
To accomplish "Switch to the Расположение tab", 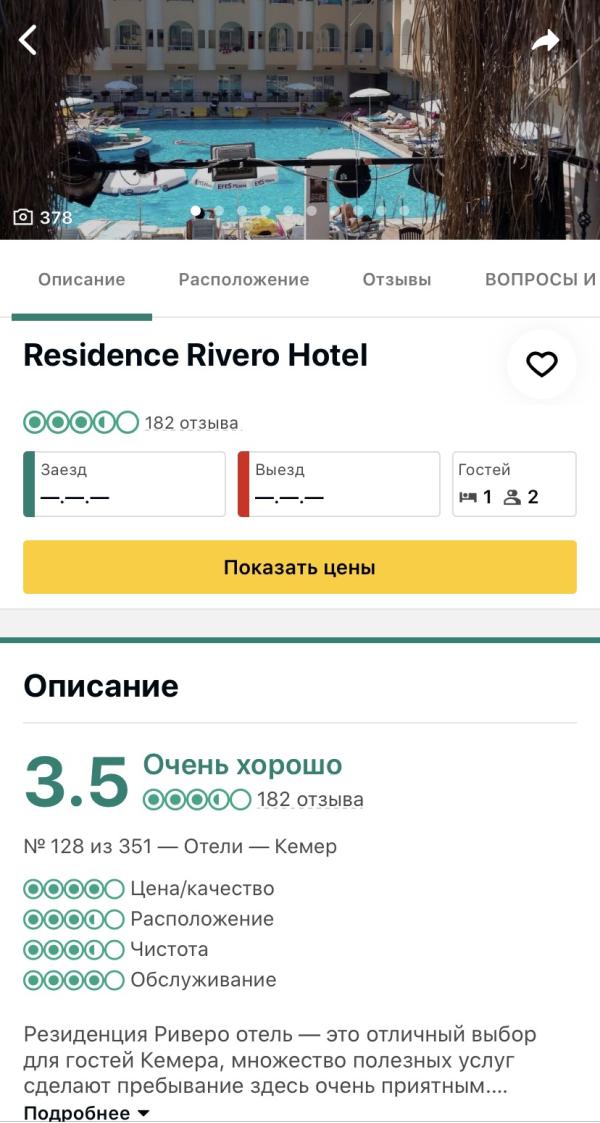I will tap(244, 280).
